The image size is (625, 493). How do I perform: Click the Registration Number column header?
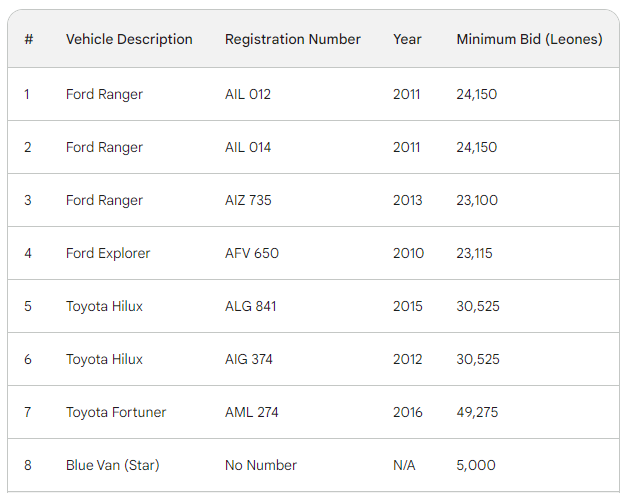(x=292, y=39)
